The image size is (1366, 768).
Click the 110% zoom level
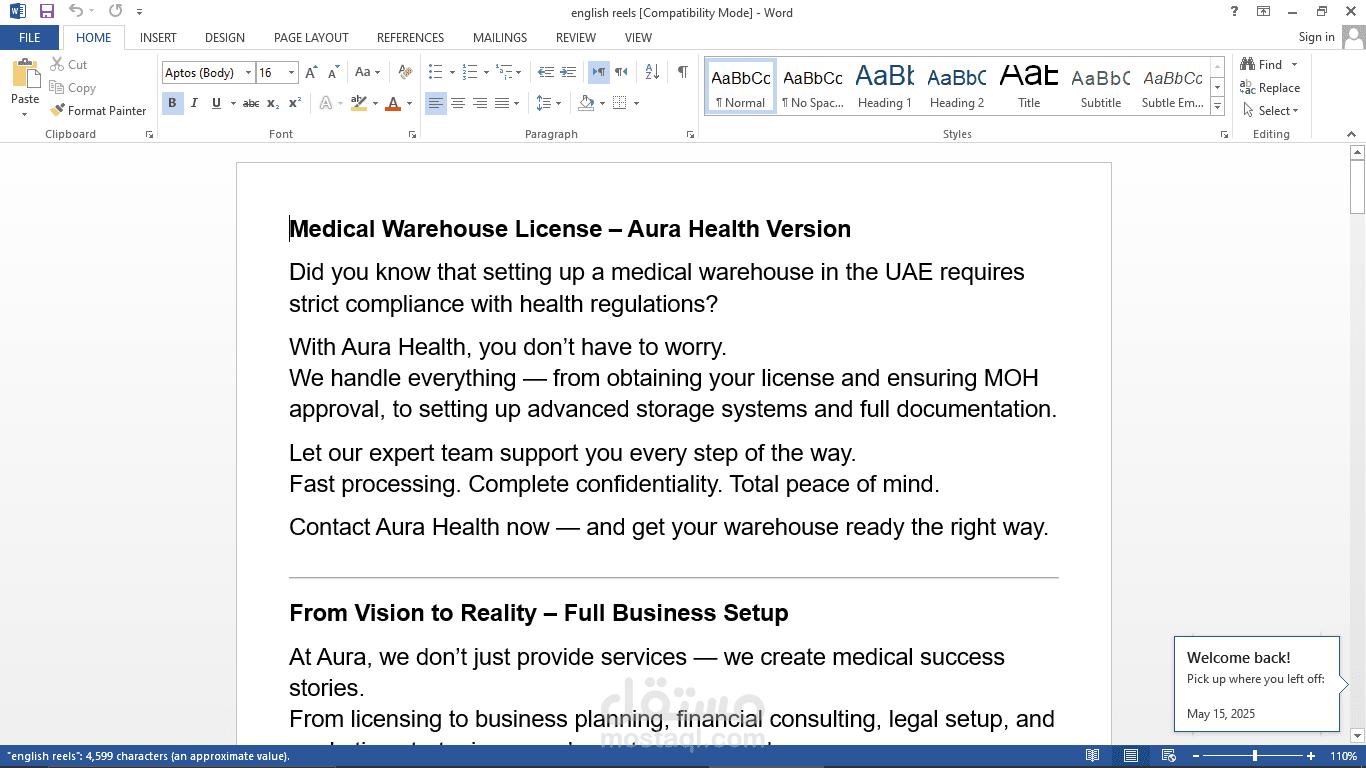pyautogui.click(x=1342, y=756)
